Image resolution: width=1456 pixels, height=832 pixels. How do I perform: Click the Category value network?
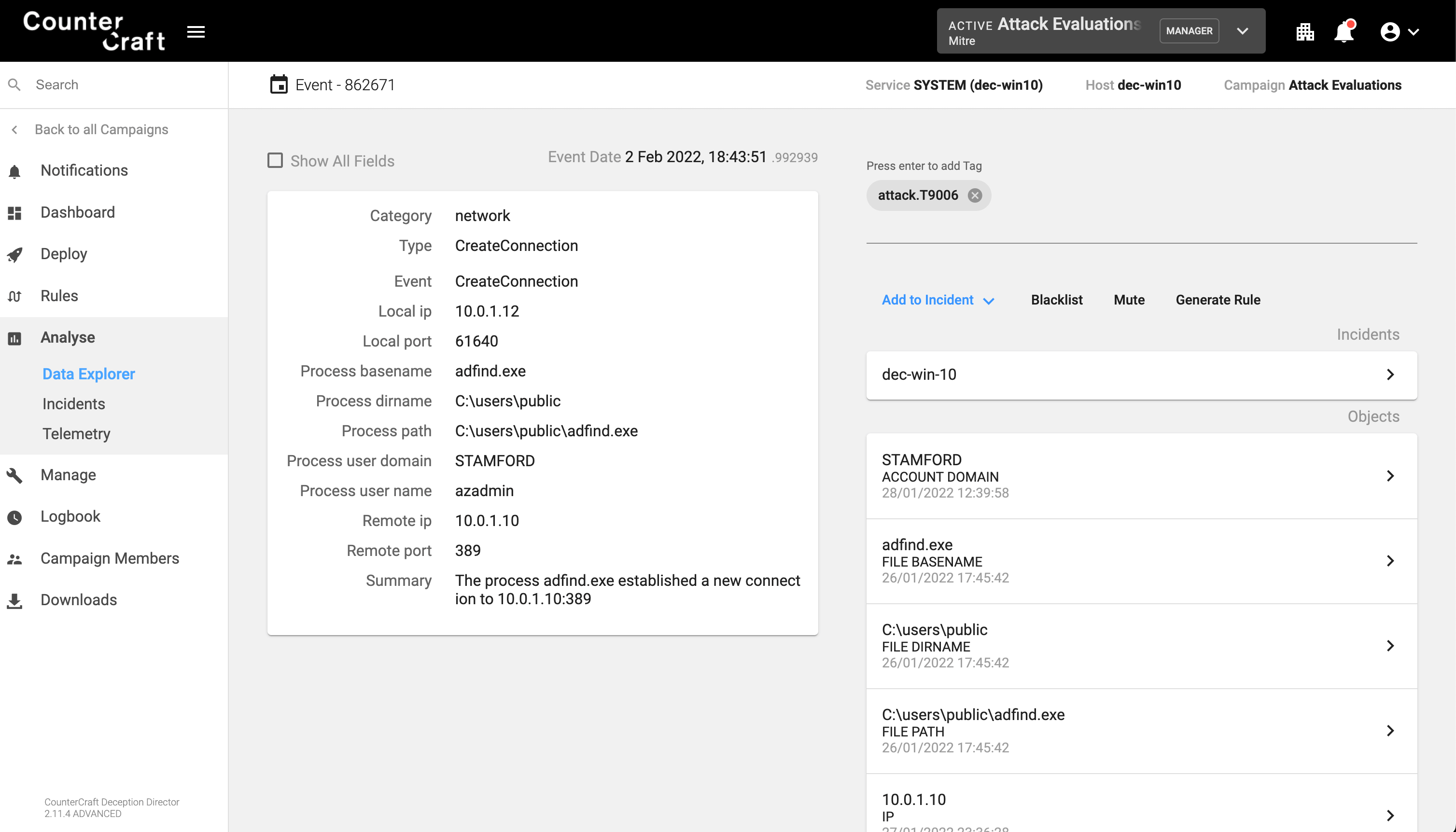click(482, 215)
